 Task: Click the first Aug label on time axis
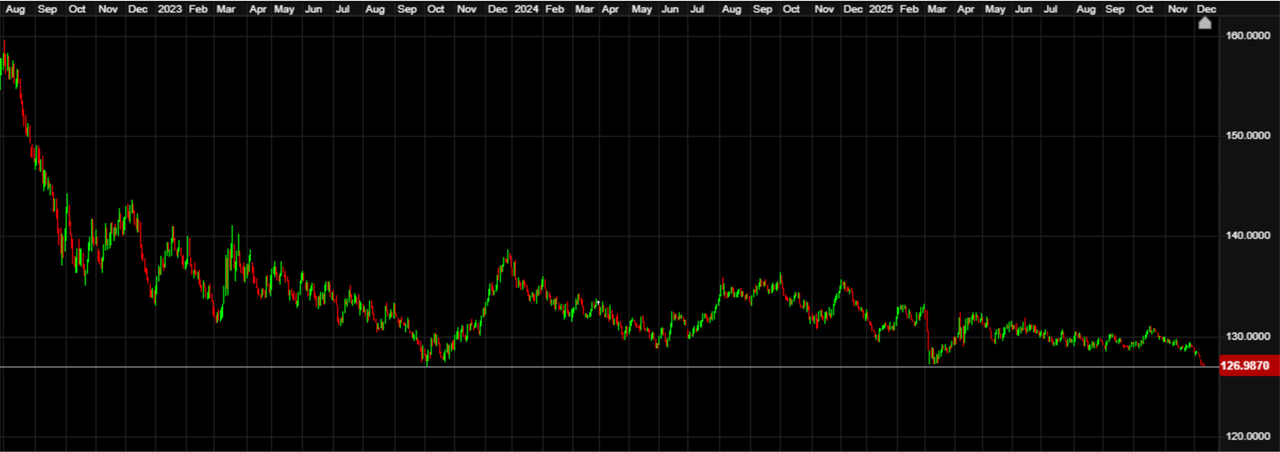(x=15, y=8)
